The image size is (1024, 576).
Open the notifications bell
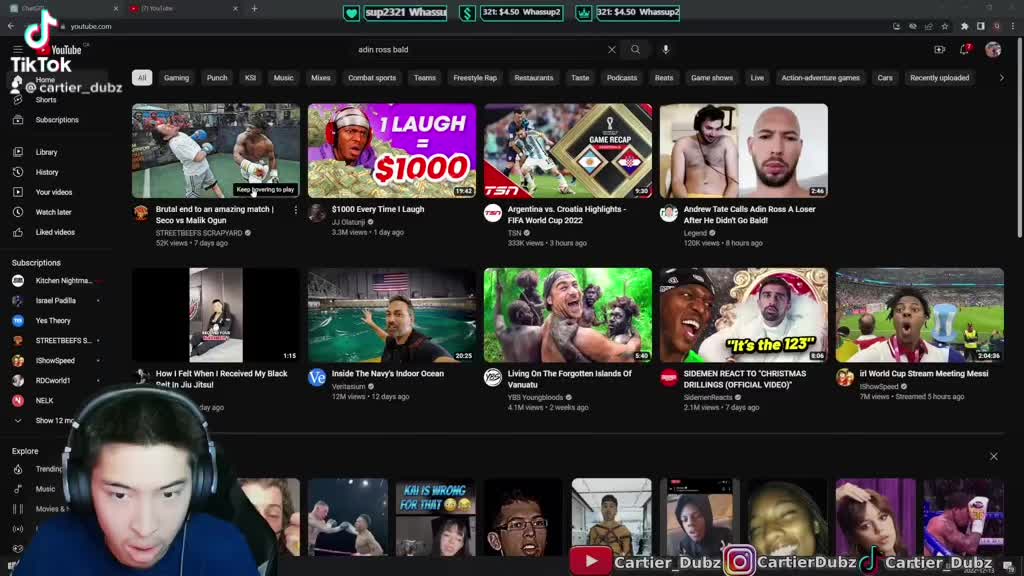point(965,50)
